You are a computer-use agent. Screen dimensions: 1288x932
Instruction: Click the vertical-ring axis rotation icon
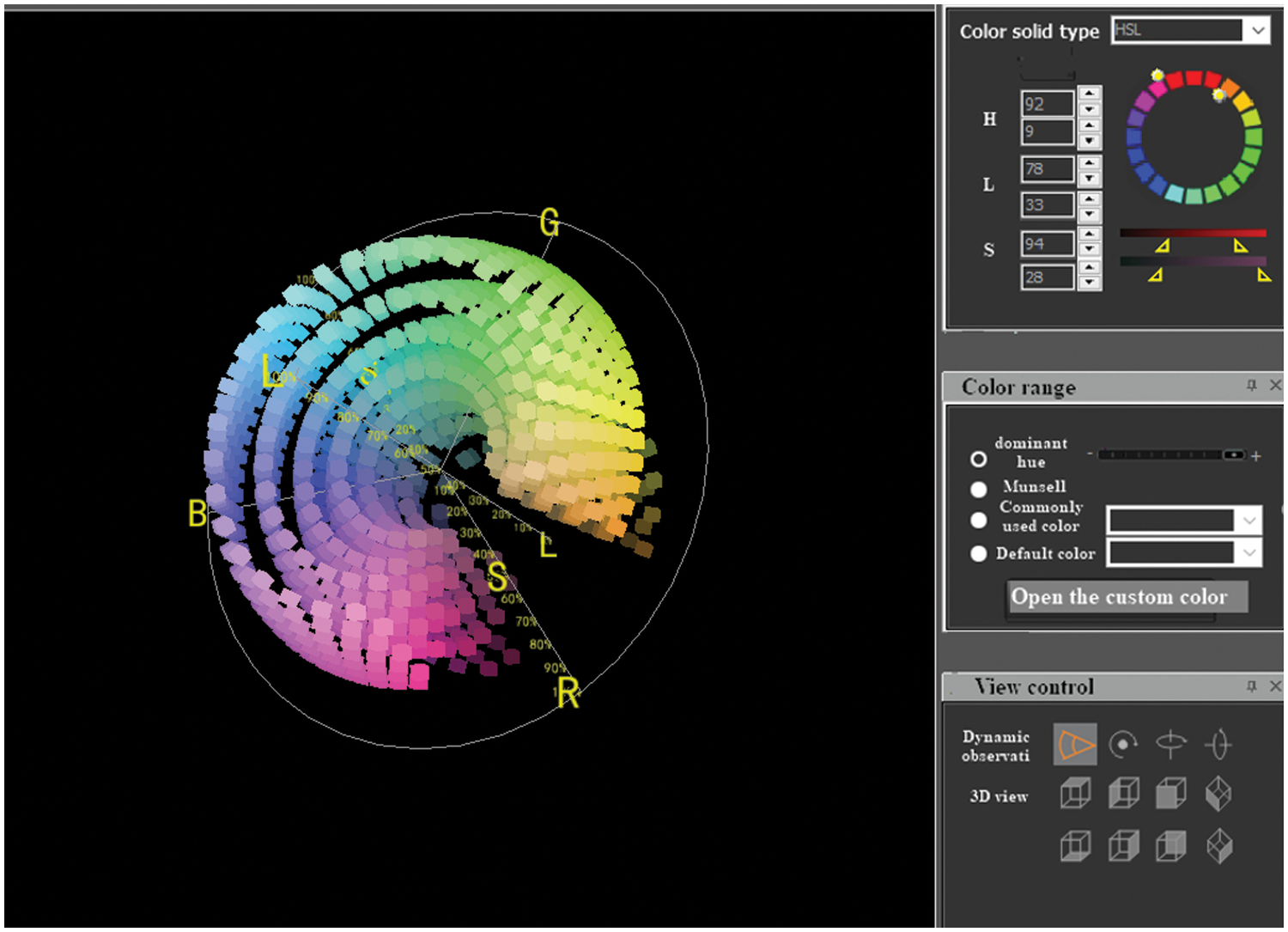click(1218, 744)
